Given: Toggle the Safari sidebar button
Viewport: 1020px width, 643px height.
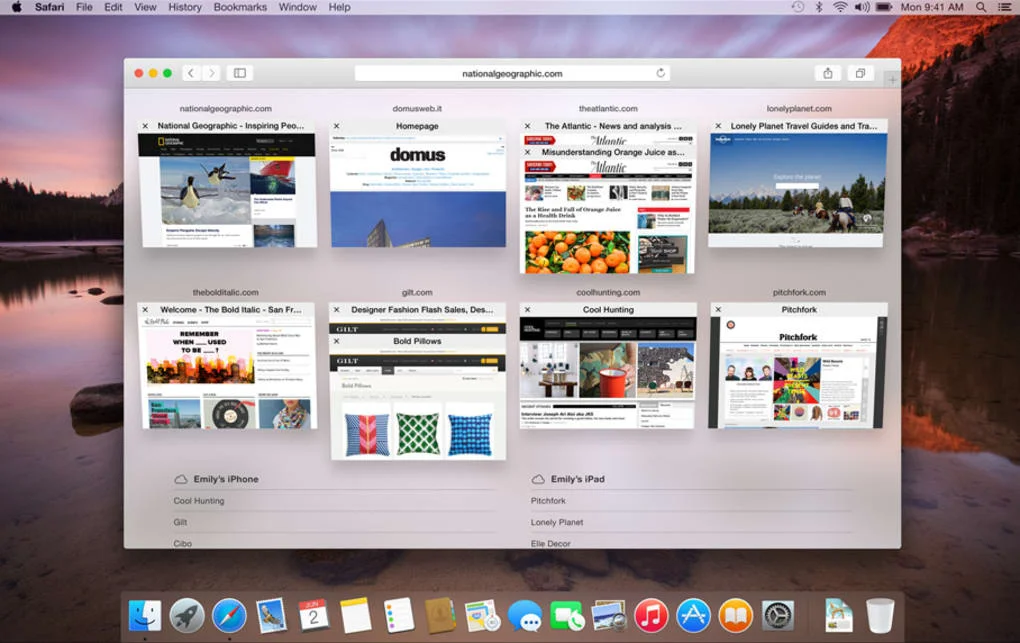Looking at the screenshot, I should [x=239, y=73].
